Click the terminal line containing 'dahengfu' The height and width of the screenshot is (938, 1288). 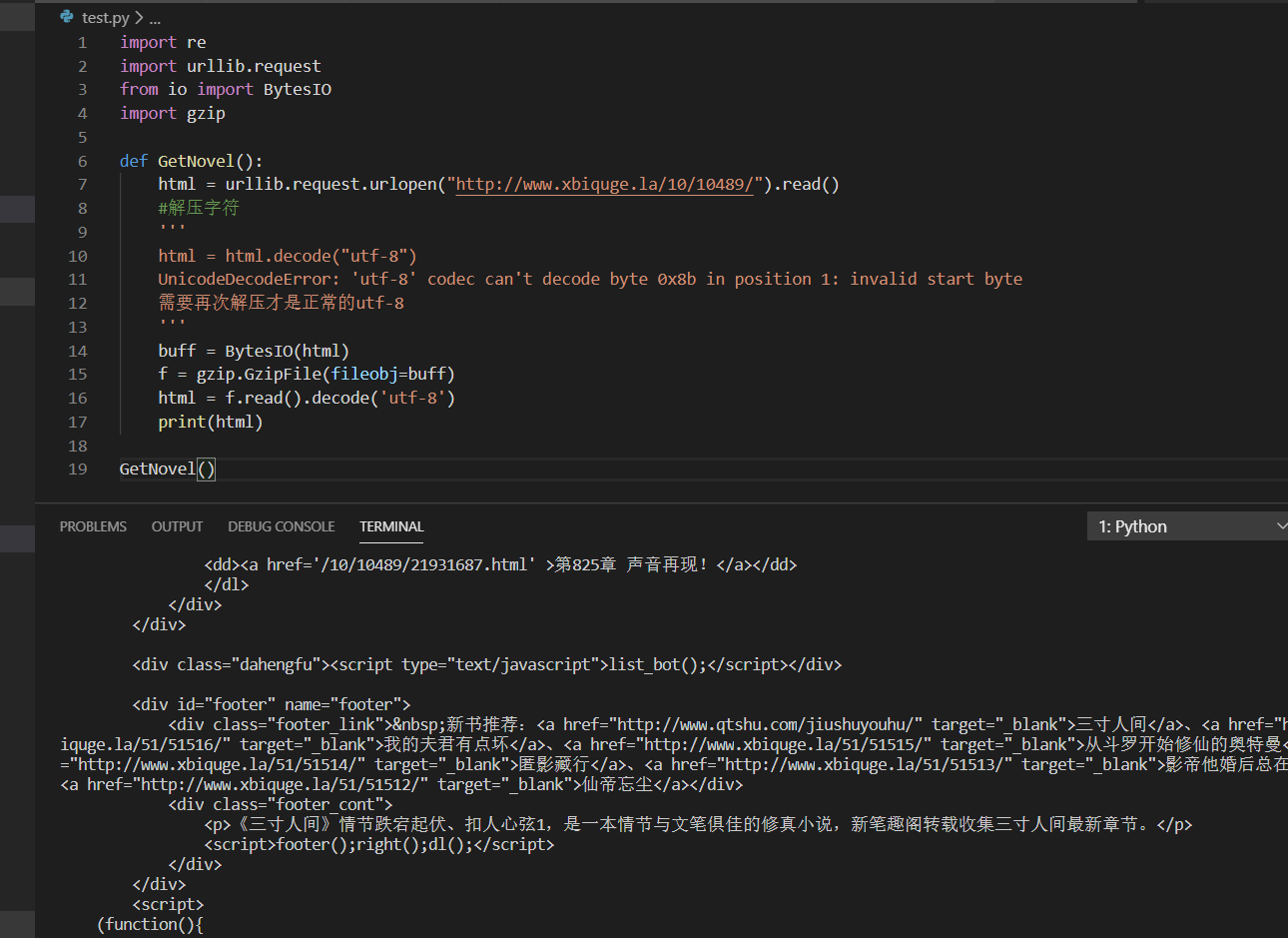(x=487, y=665)
